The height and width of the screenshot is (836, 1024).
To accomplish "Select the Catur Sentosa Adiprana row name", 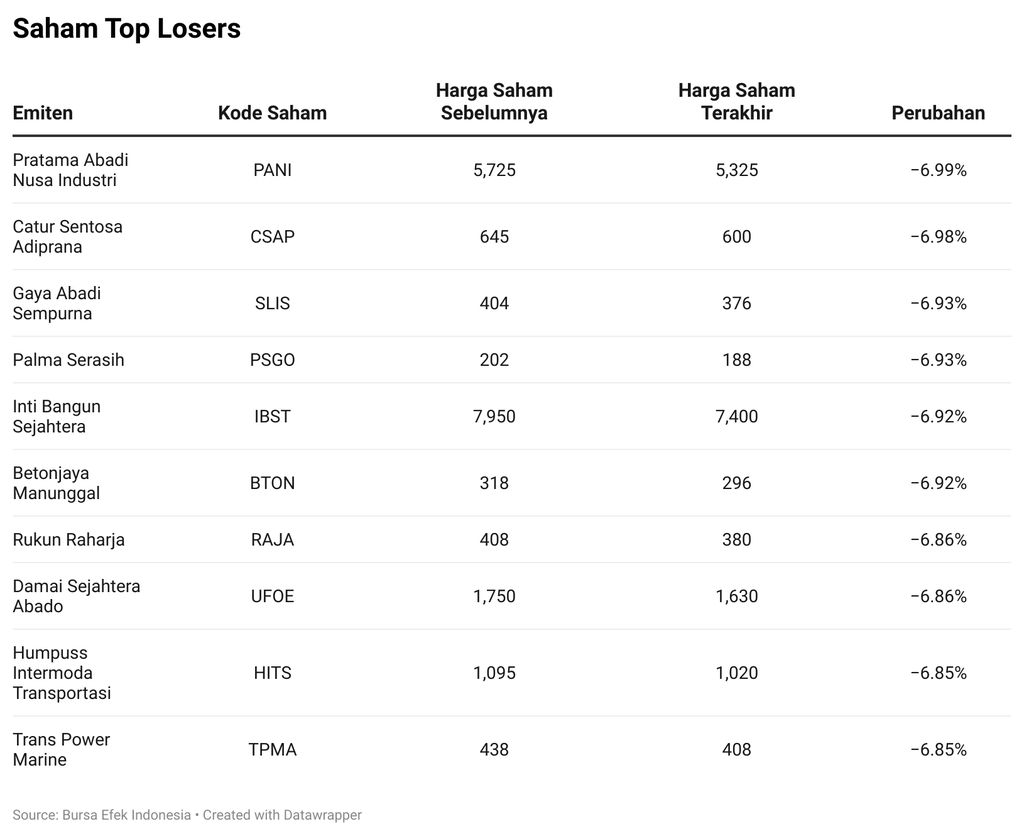I will (x=68, y=237).
